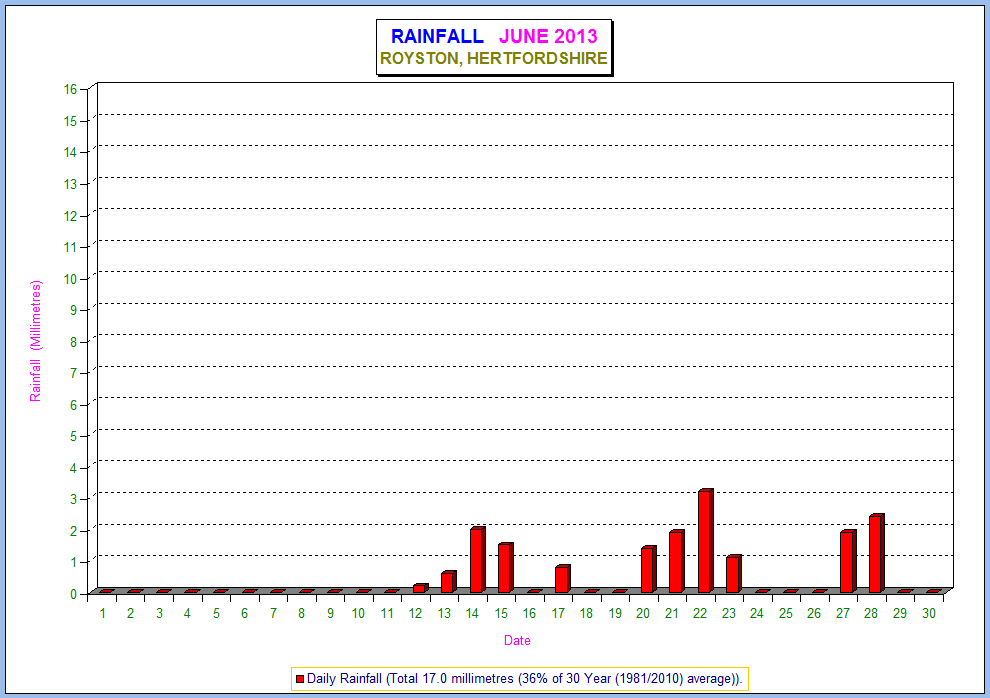Click x-axis date label 16

point(529,613)
